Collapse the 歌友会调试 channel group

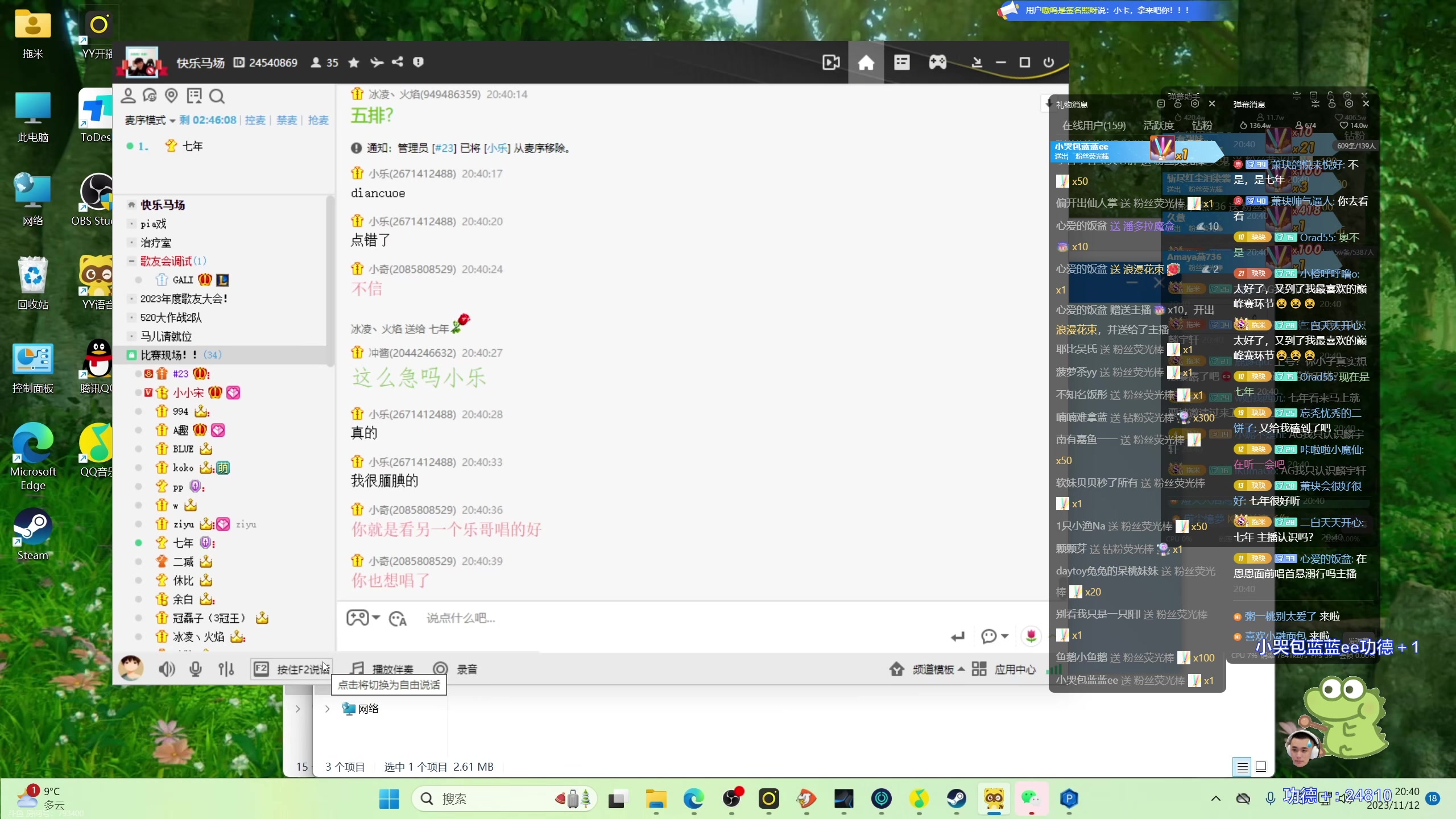point(131,261)
